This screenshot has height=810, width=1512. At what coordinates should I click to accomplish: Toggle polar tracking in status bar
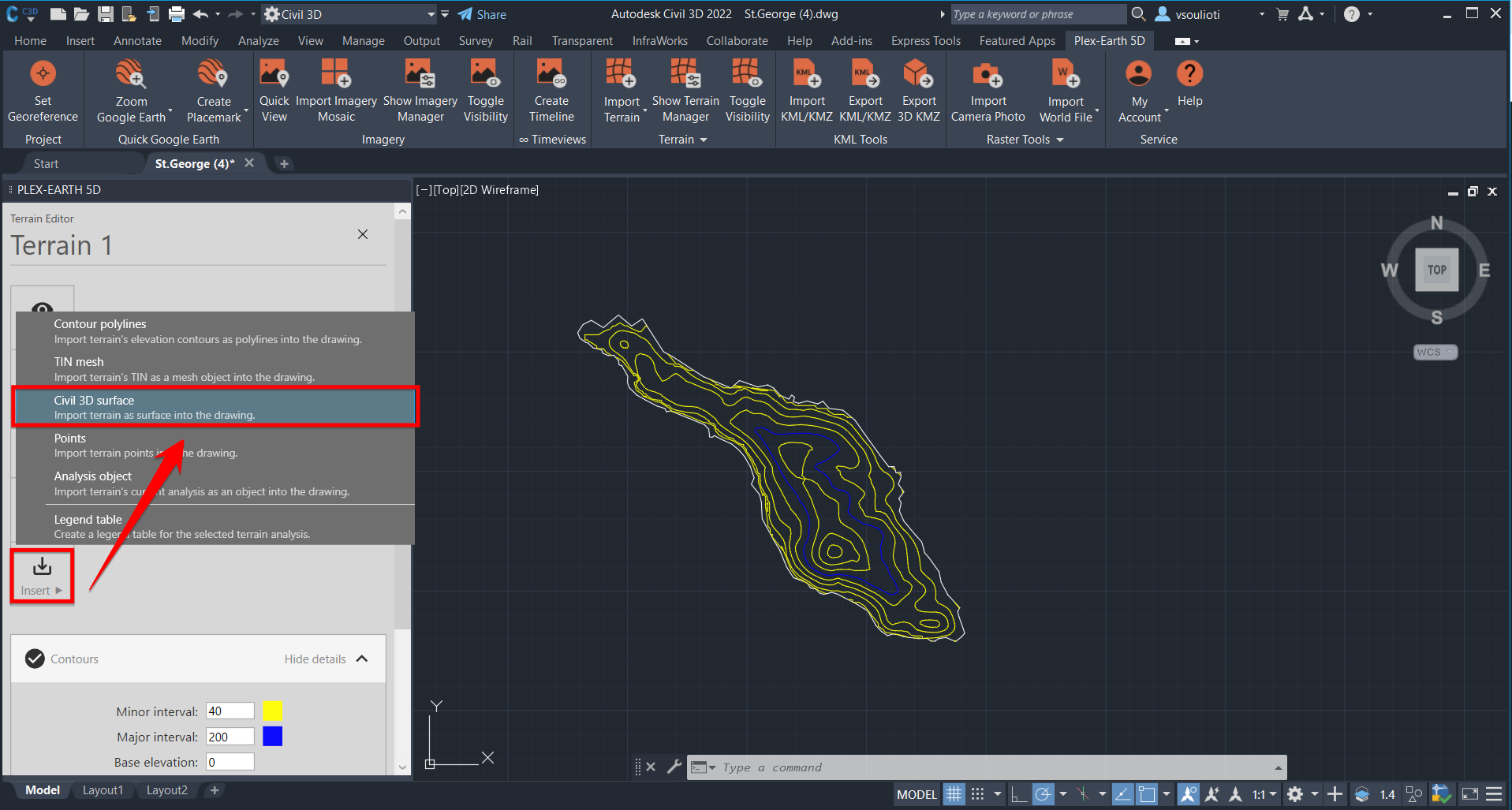pos(1043,794)
